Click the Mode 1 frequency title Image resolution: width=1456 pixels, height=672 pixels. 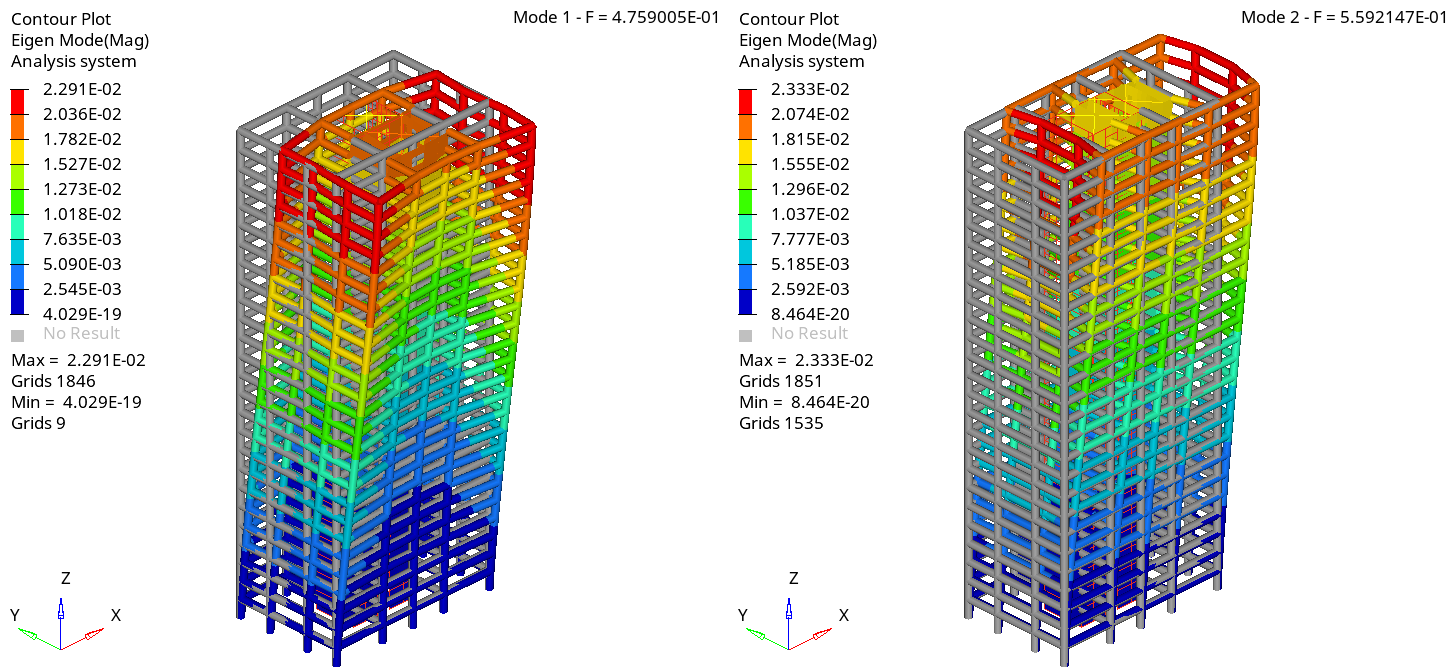[616, 17]
